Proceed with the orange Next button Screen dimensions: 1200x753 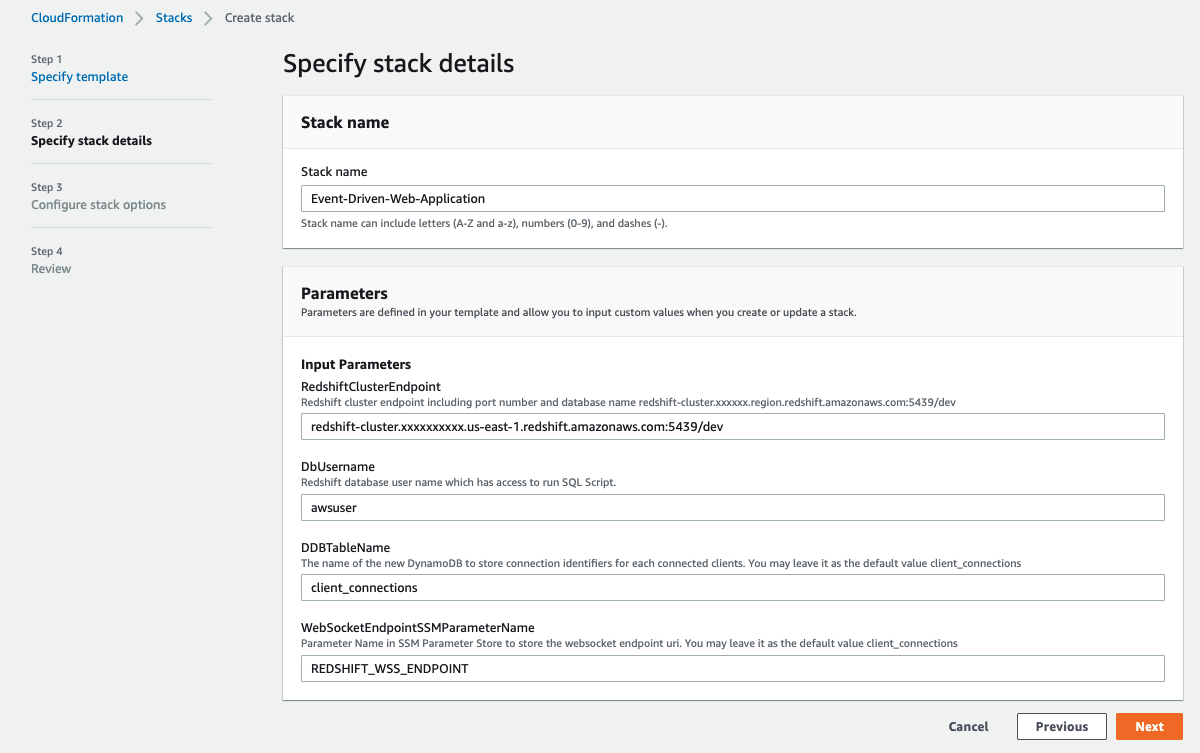point(1150,727)
